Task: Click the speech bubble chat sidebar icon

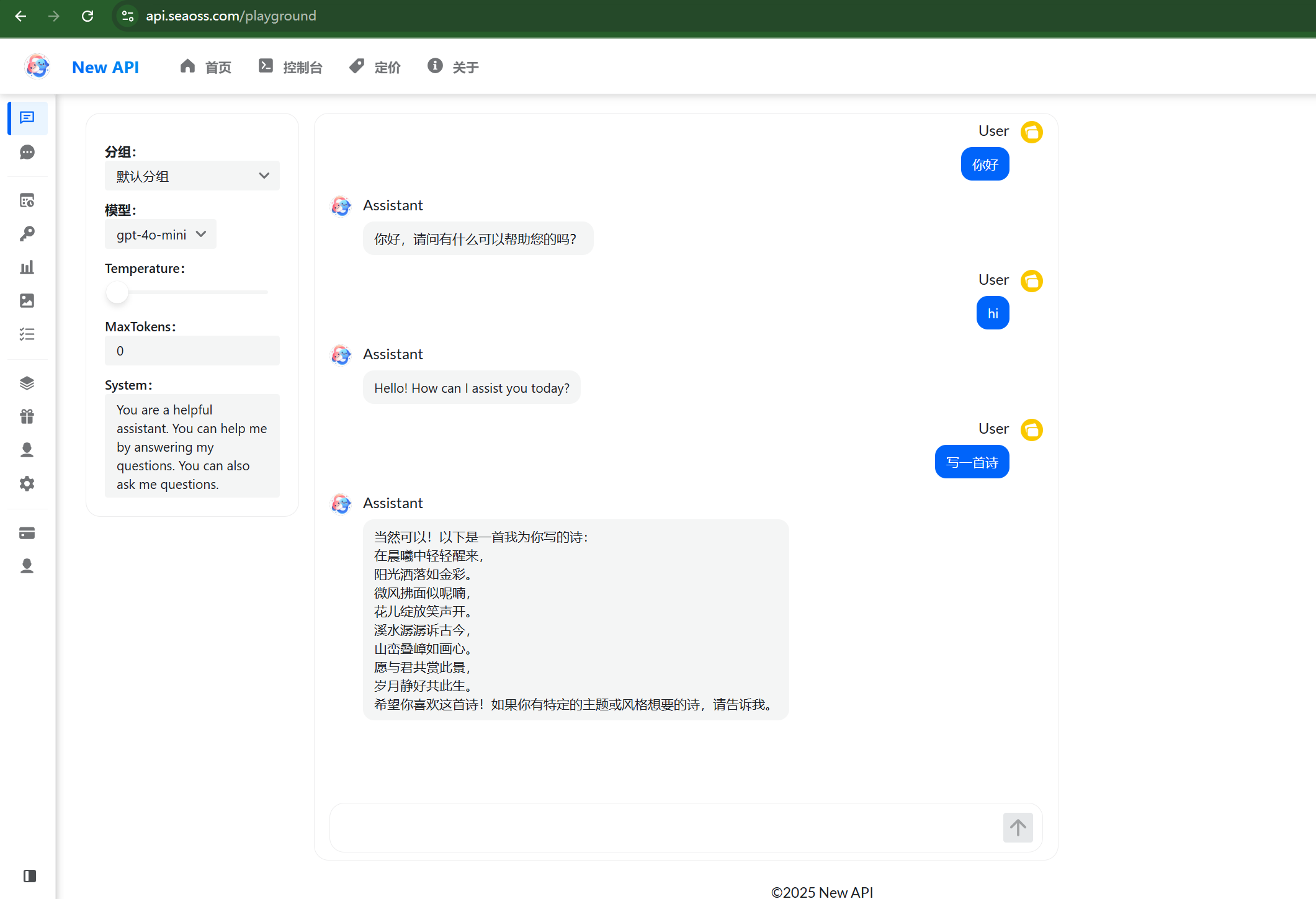Action: click(27, 152)
